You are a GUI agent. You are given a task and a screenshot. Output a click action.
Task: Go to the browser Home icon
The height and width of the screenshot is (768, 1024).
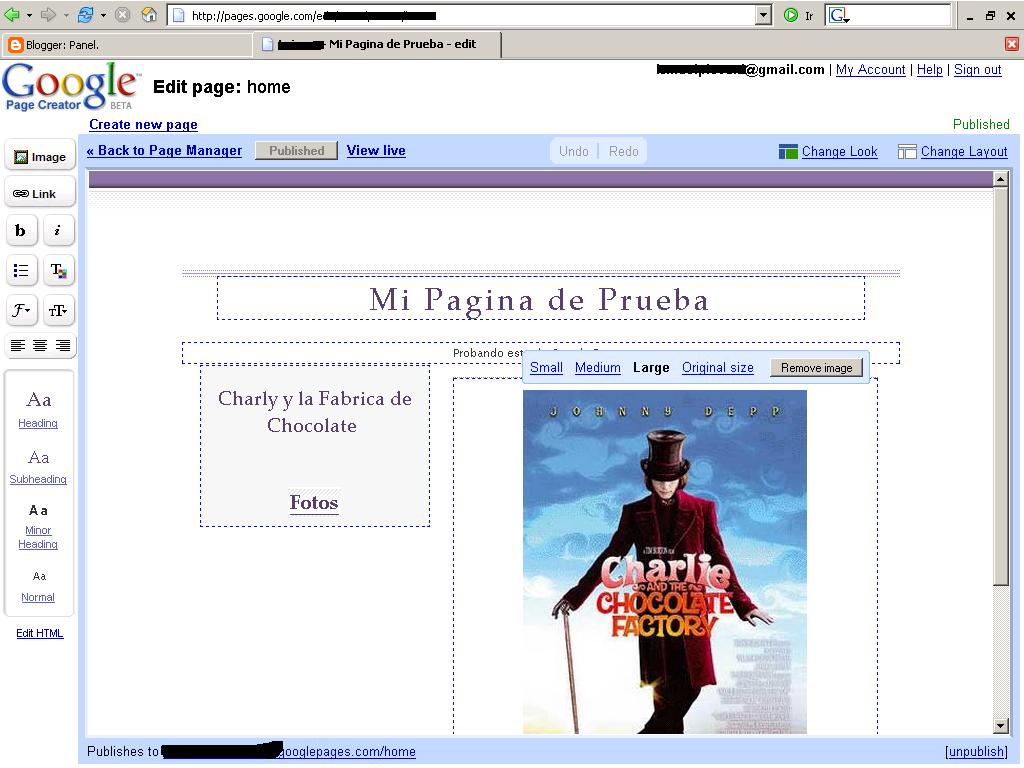point(150,14)
